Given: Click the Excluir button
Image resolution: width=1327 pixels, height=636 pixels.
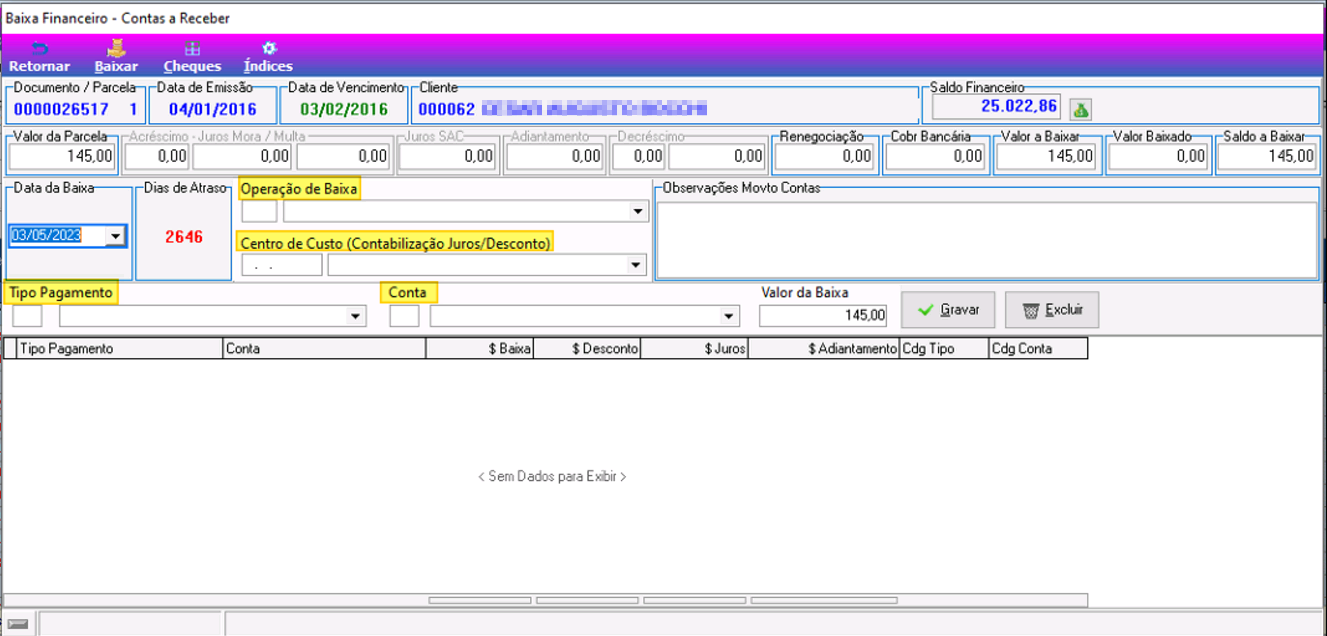Looking at the screenshot, I should click(1052, 310).
